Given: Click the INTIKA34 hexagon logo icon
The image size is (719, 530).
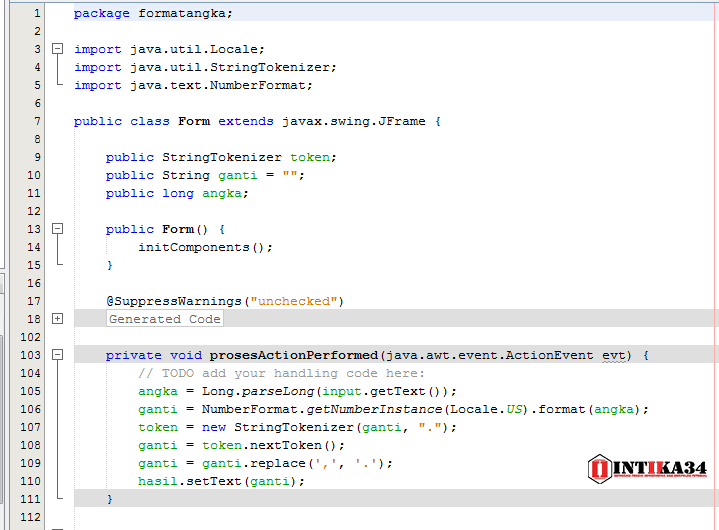Looking at the screenshot, I should click(599, 469).
